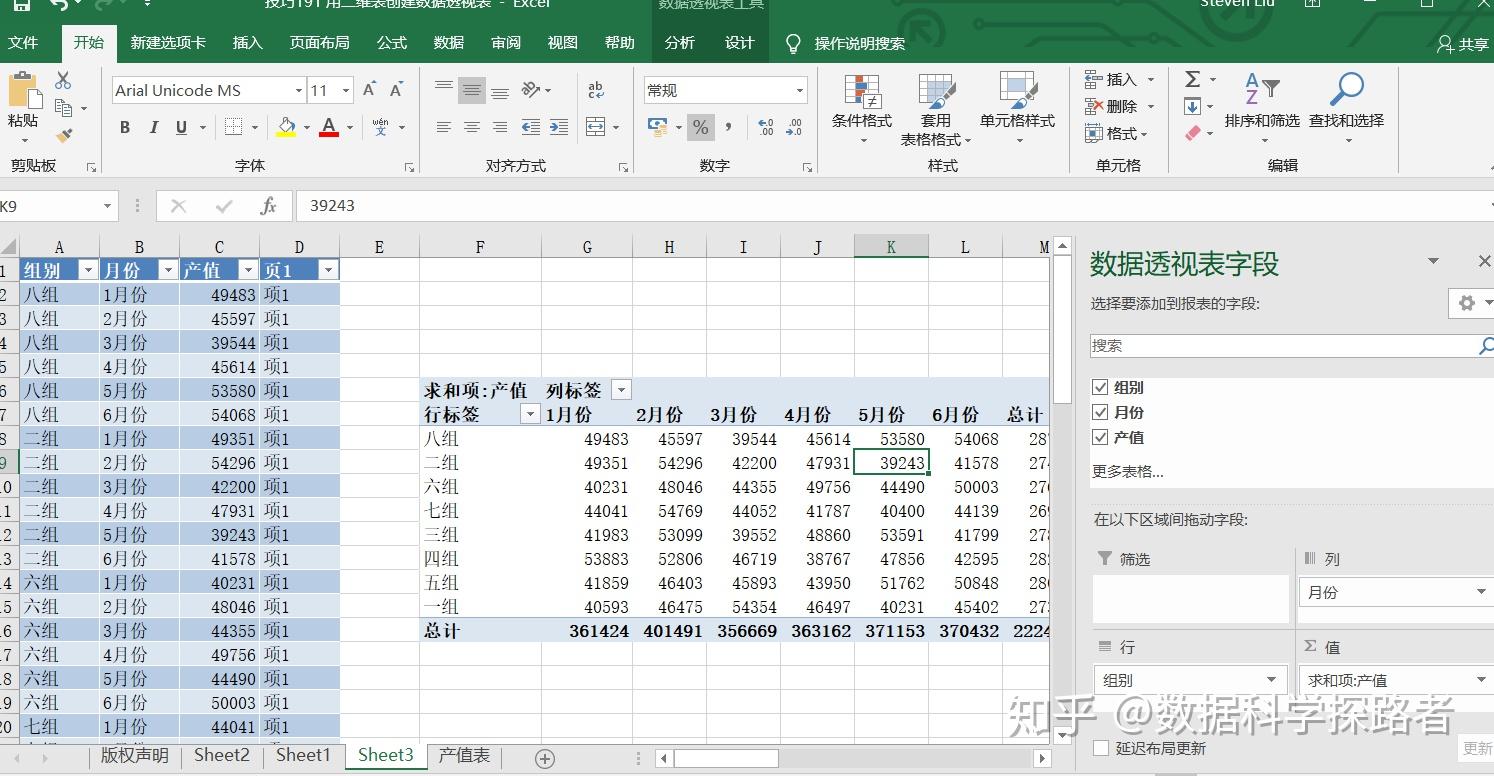
Task: Align cell text to the left
Action: (x=444, y=127)
